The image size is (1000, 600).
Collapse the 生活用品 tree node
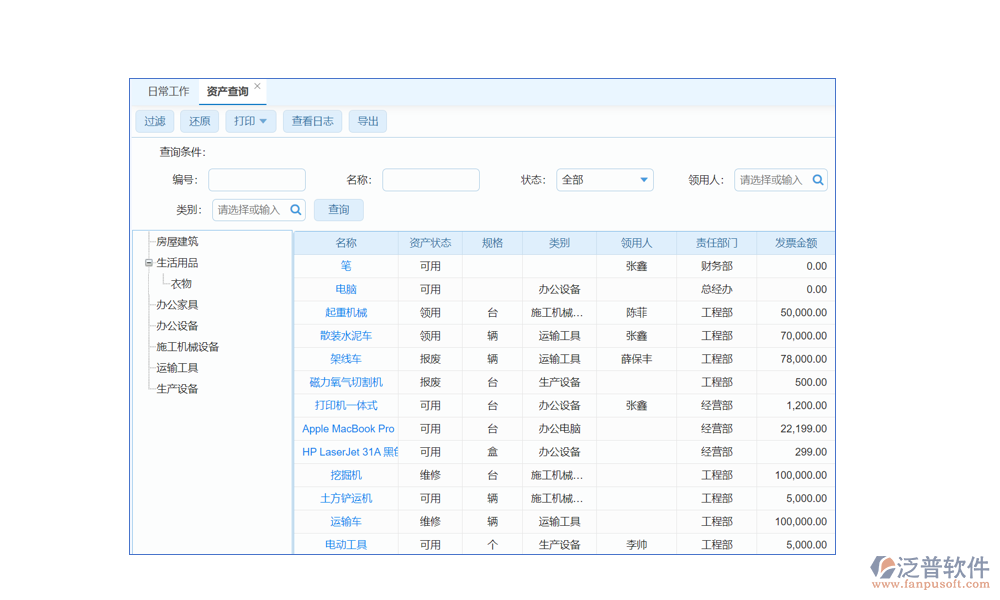(149, 263)
